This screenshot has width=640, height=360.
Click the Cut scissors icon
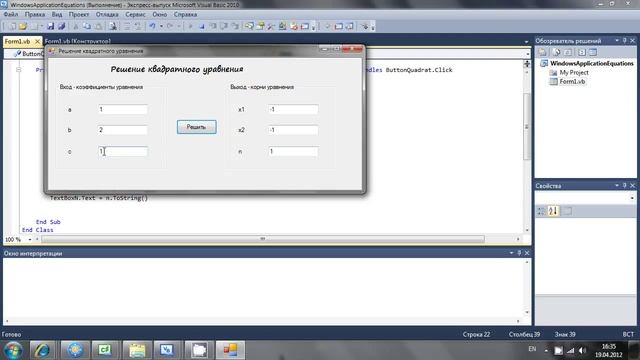coord(76,27)
